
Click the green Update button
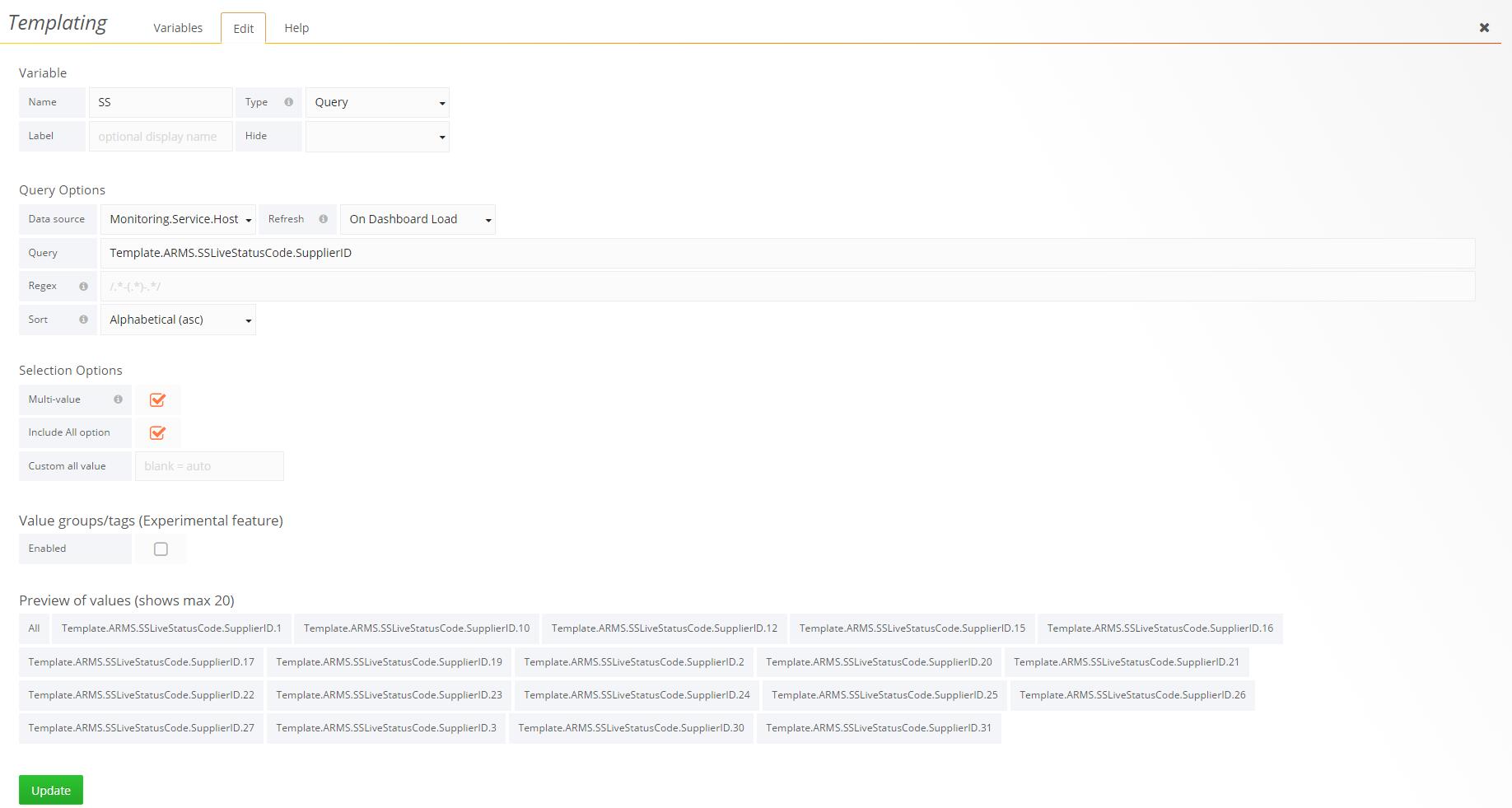point(51,790)
